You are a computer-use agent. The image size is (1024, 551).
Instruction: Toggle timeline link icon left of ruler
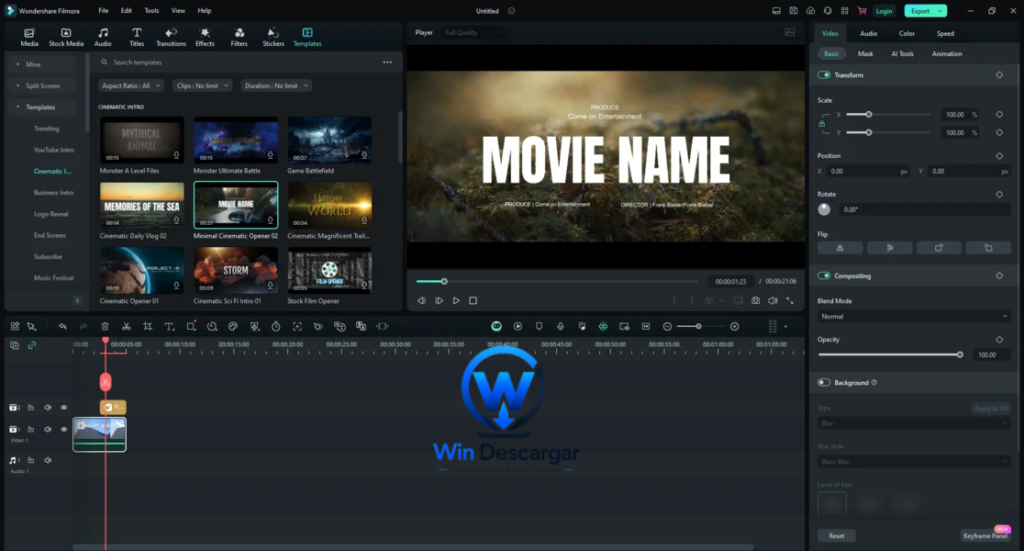31,345
